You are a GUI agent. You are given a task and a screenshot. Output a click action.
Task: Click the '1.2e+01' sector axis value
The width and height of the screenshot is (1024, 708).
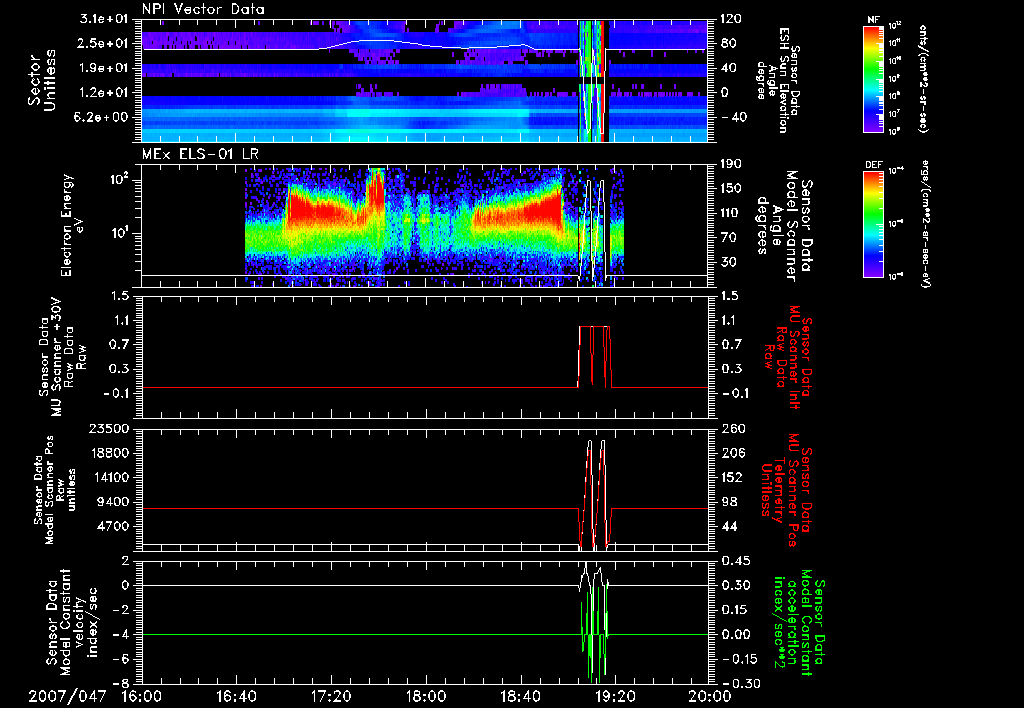pyautogui.click(x=104, y=93)
